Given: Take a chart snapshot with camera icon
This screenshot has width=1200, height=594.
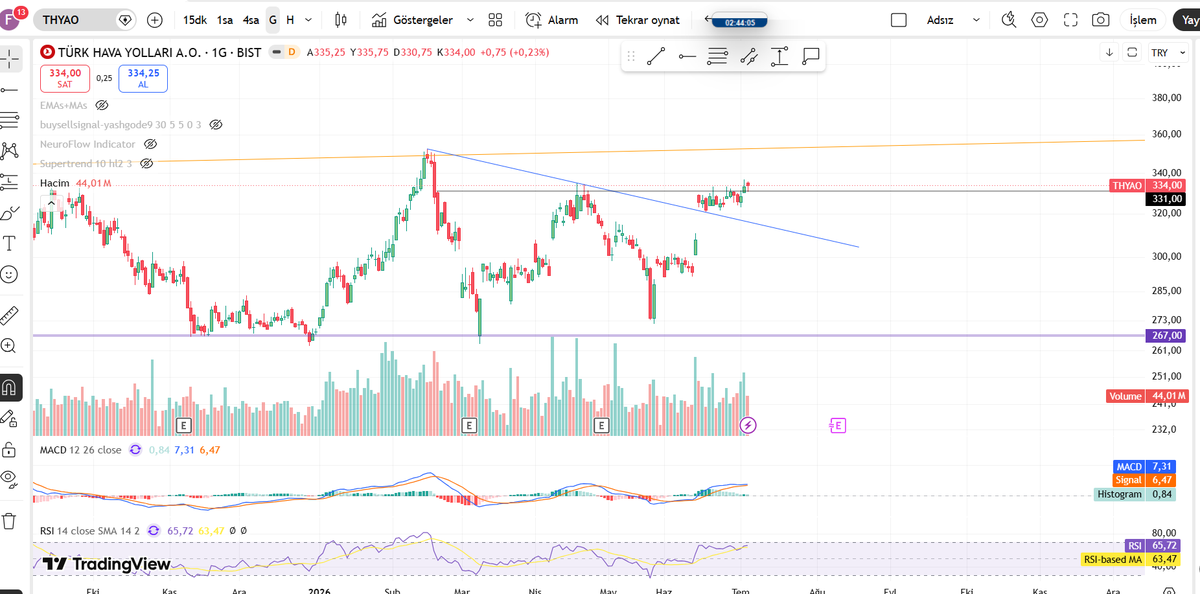Looking at the screenshot, I should pos(1101,20).
